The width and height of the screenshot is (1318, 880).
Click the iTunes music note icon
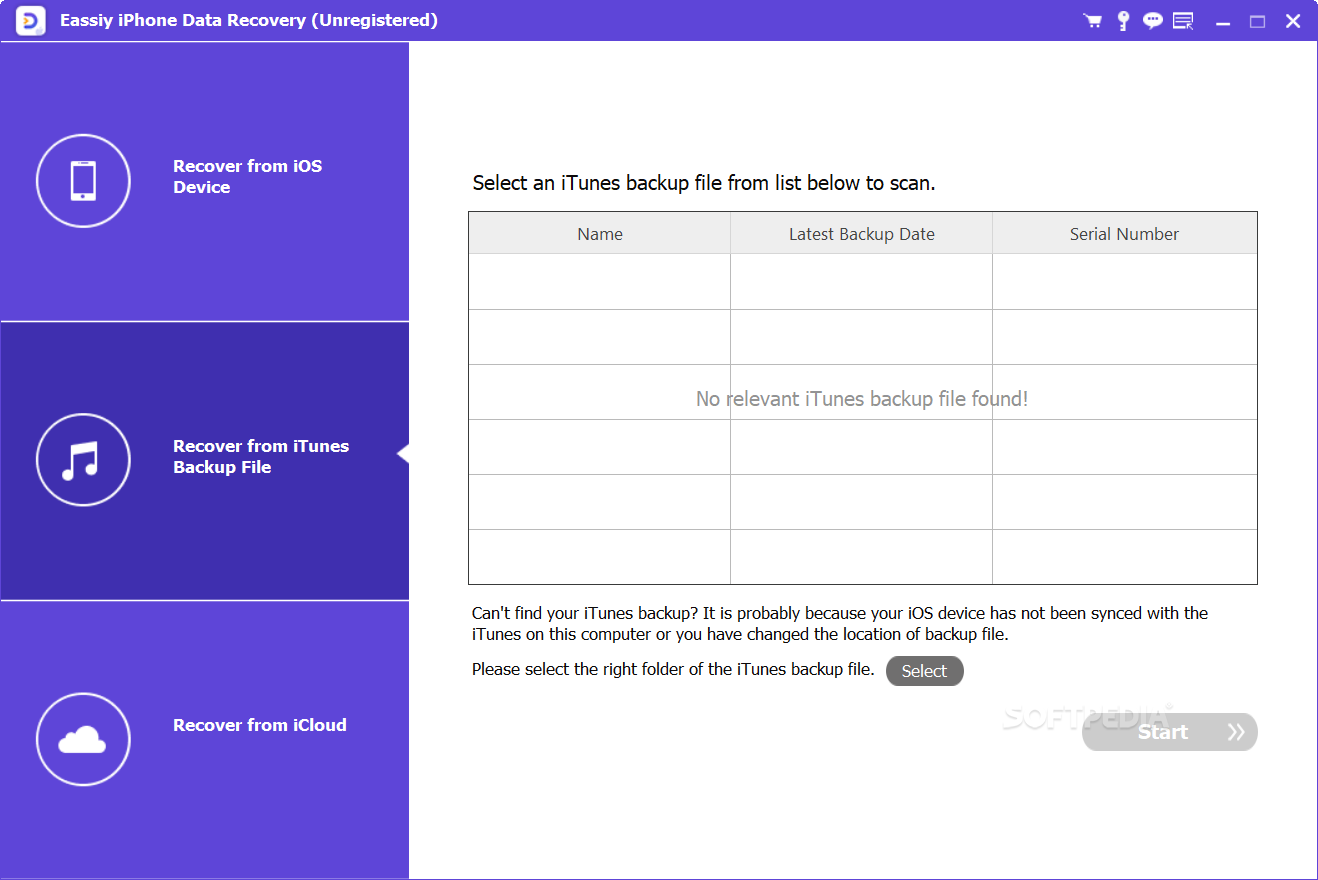pos(83,461)
